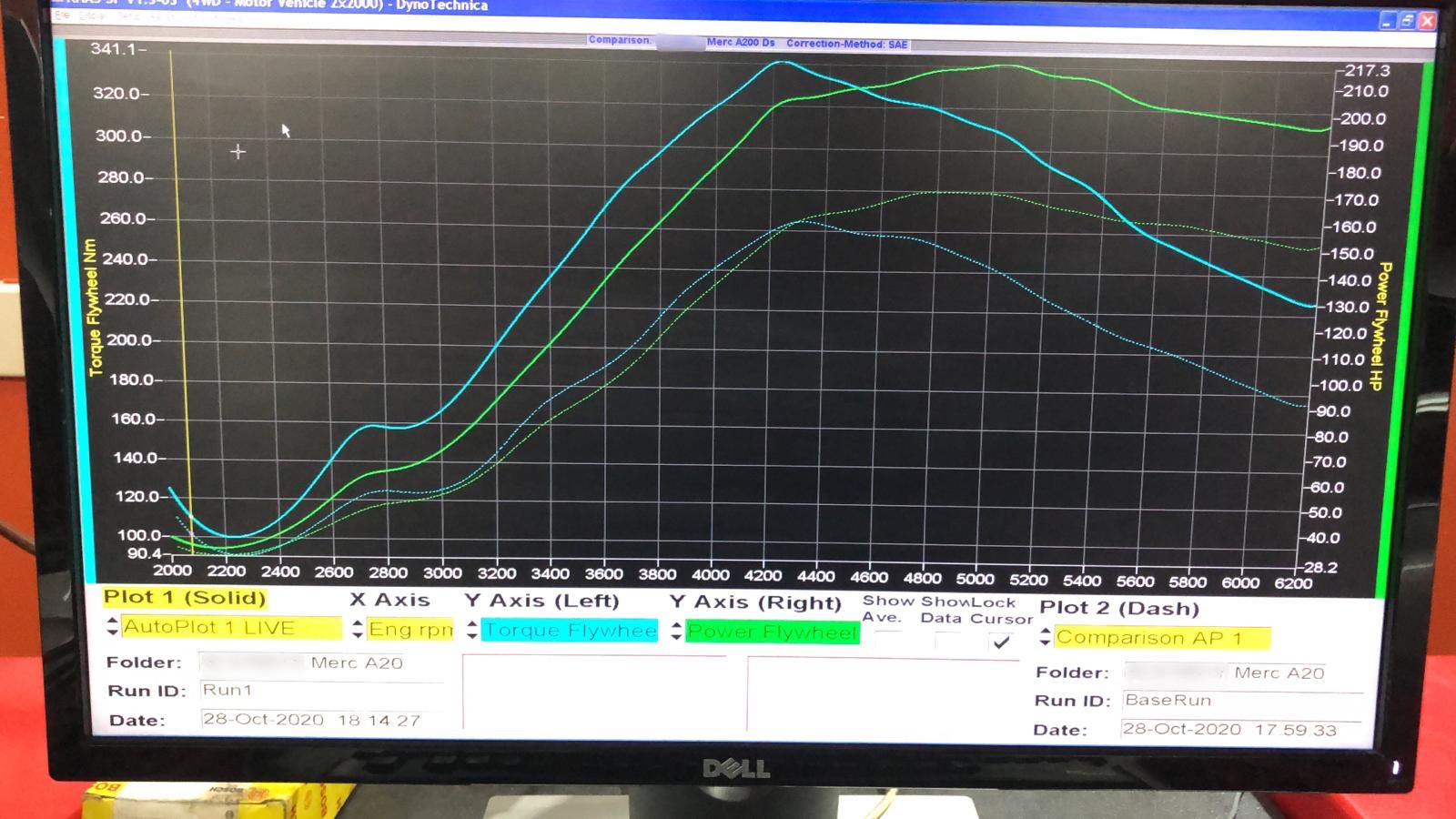Click the 217.3 maximum power axis value

(1367, 70)
